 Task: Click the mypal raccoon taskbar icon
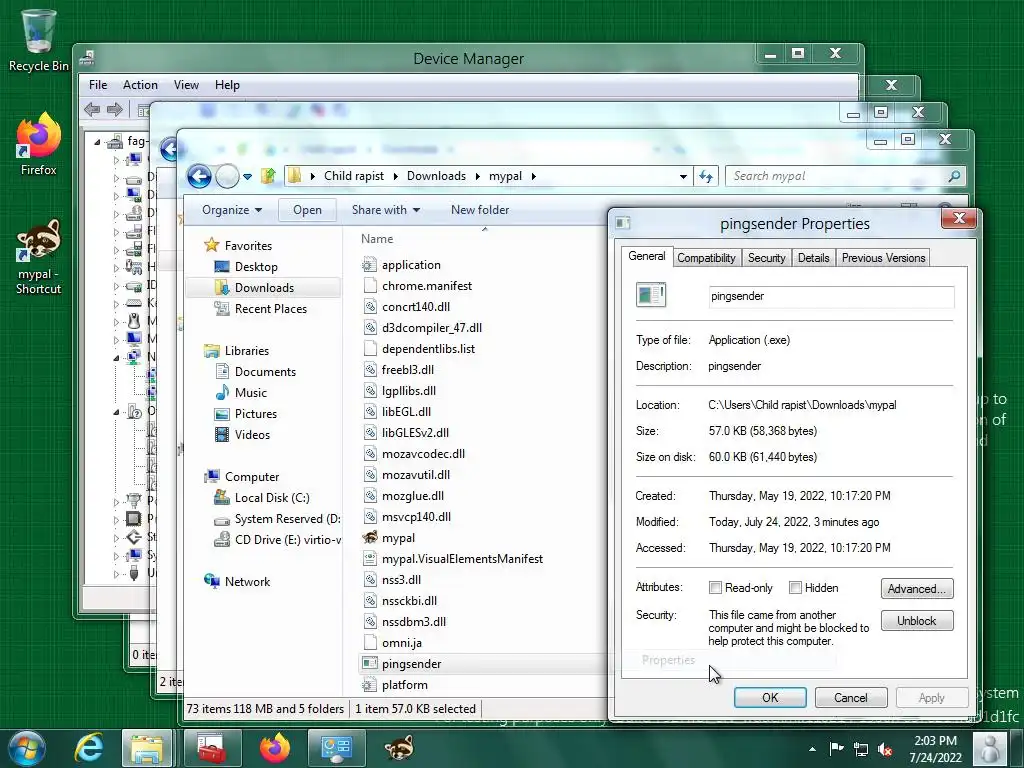(x=398, y=748)
